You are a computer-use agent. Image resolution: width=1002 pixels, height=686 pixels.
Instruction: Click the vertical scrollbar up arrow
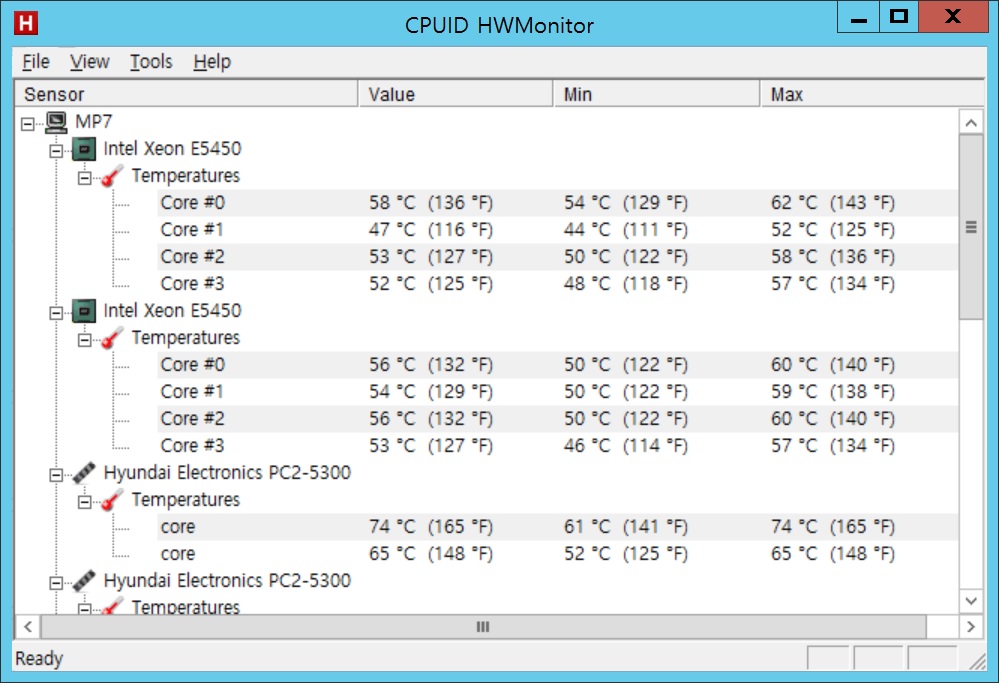click(971, 122)
